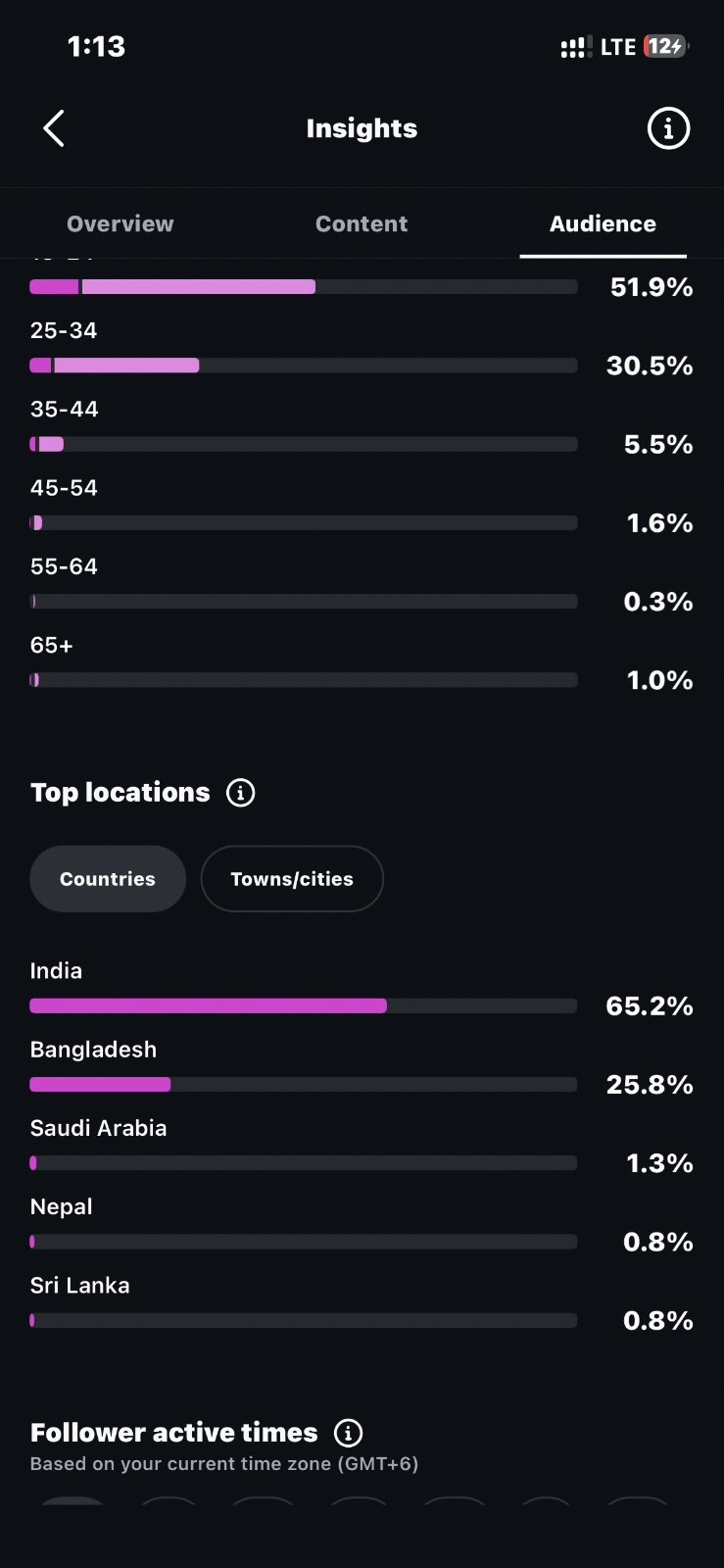
Task: Tap the info icon beside Top locations
Action: 241,792
